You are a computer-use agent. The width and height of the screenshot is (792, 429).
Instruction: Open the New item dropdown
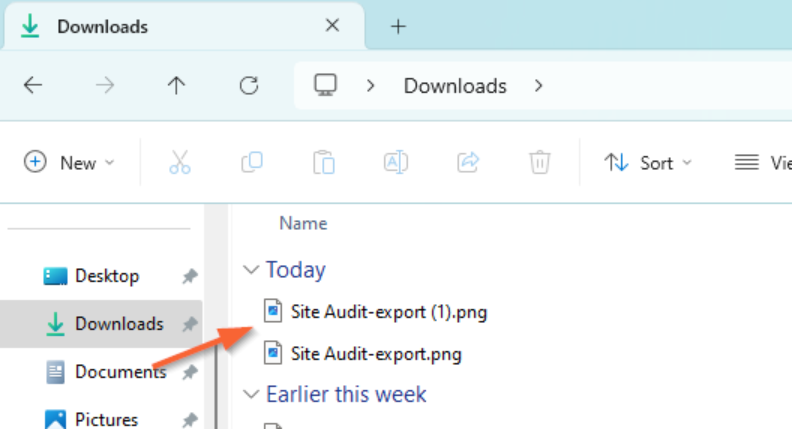click(x=69, y=163)
